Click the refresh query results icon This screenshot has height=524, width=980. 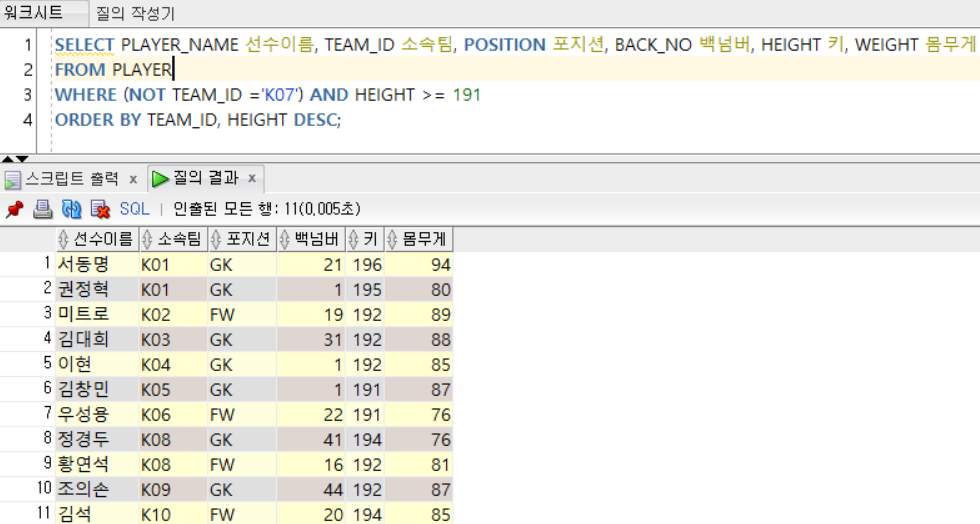coord(71,209)
